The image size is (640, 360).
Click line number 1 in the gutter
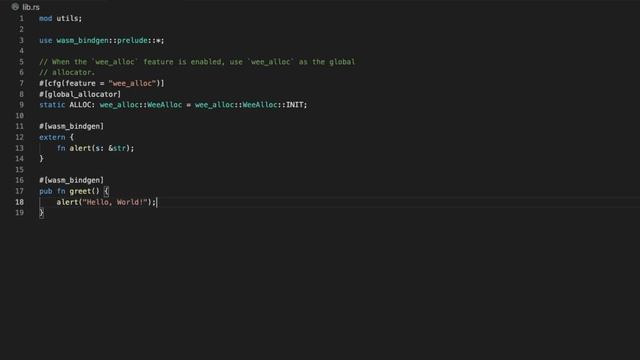pyautogui.click(x=22, y=18)
